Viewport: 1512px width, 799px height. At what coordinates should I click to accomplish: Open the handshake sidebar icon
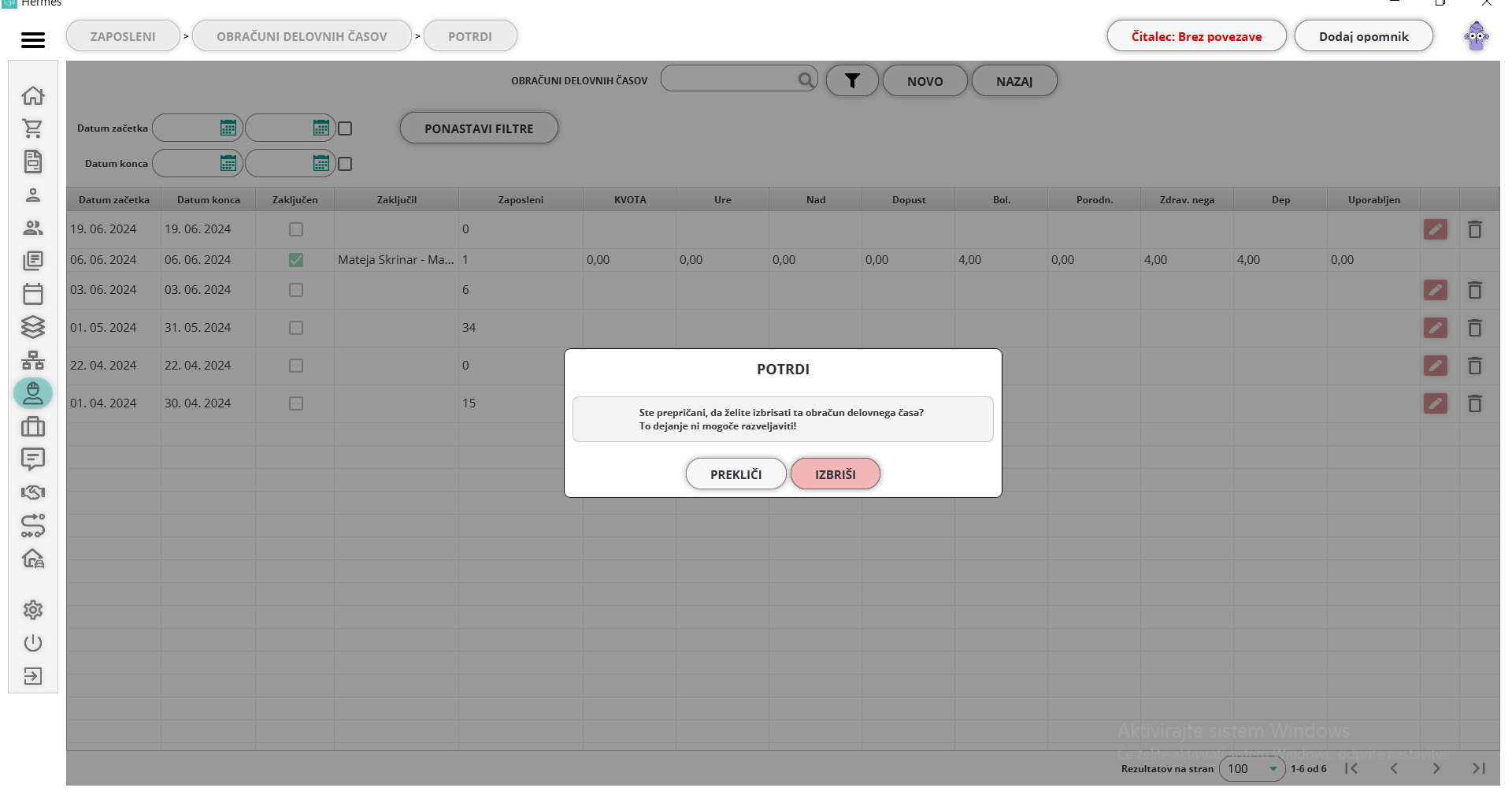(x=33, y=492)
